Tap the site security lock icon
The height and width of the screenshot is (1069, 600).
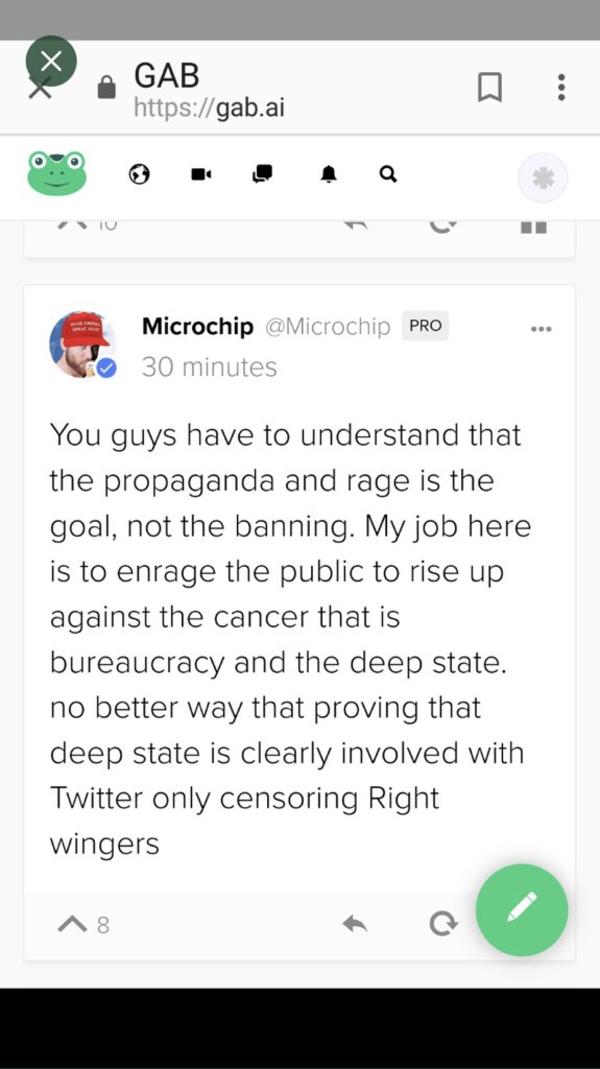coord(106,86)
